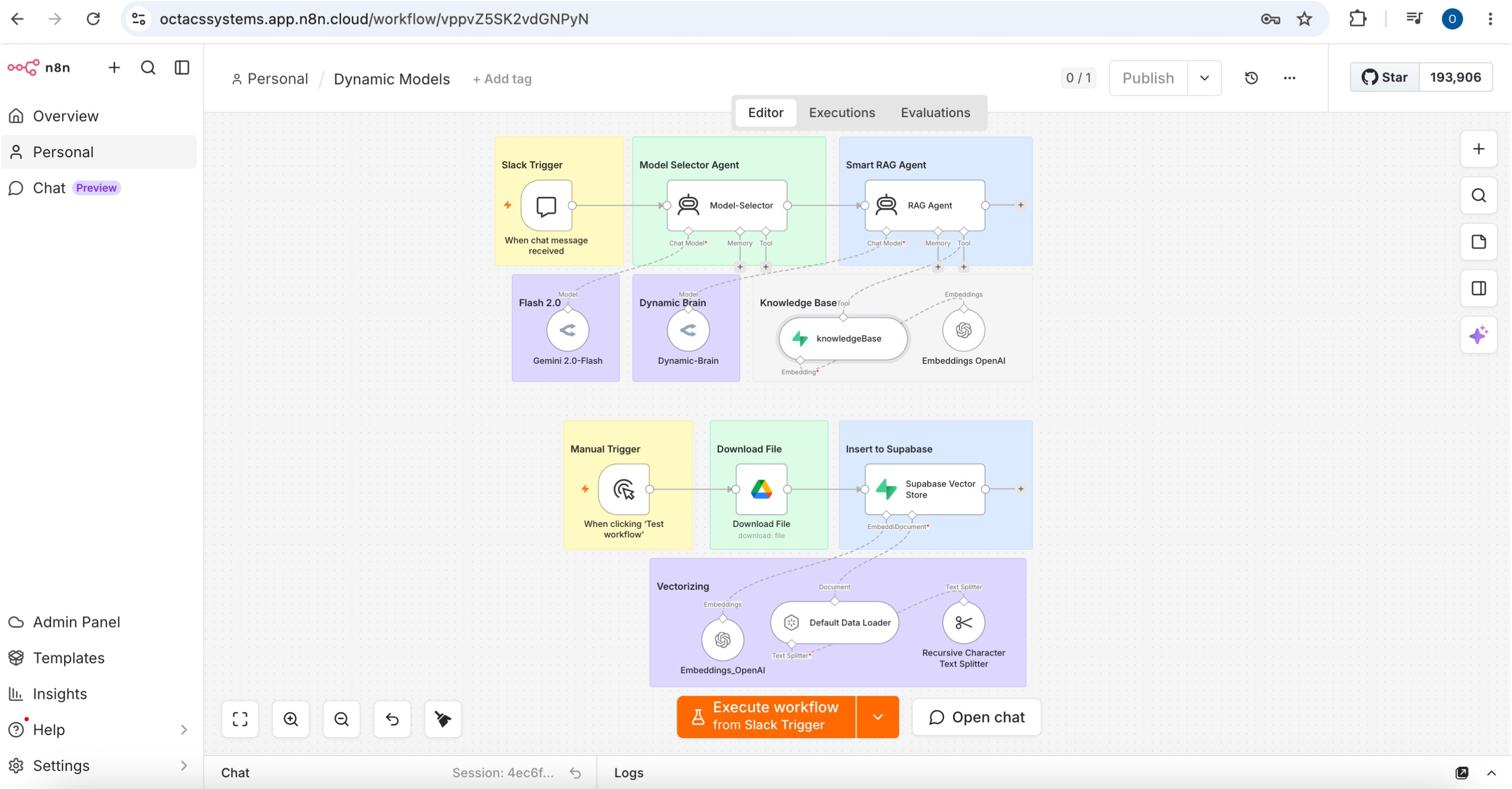This screenshot has width=1512, height=789.
Task: Select the Supabase Vector Store node
Action: (925, 489)
